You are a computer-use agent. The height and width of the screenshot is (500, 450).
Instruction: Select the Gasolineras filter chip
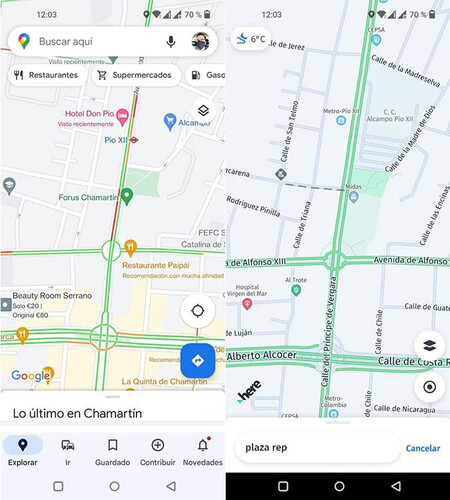(x=206, y=75)
